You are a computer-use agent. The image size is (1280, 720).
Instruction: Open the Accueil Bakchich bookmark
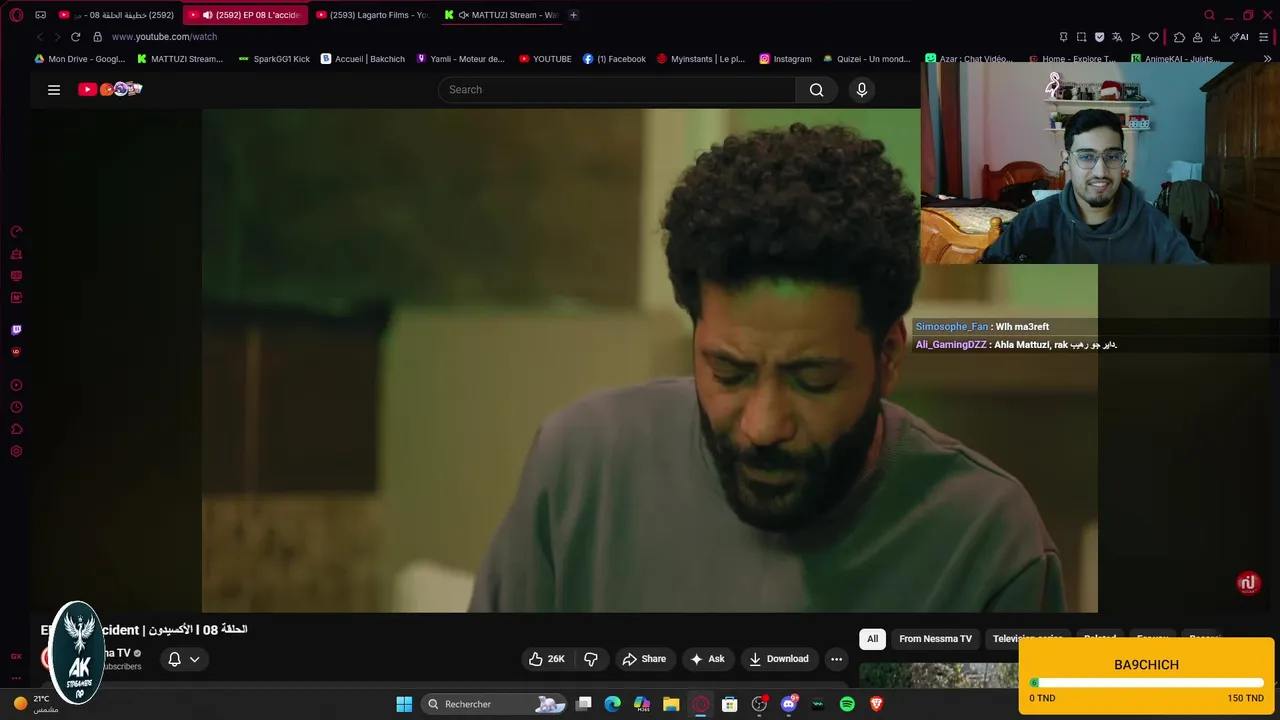click(x=363, y=59)
